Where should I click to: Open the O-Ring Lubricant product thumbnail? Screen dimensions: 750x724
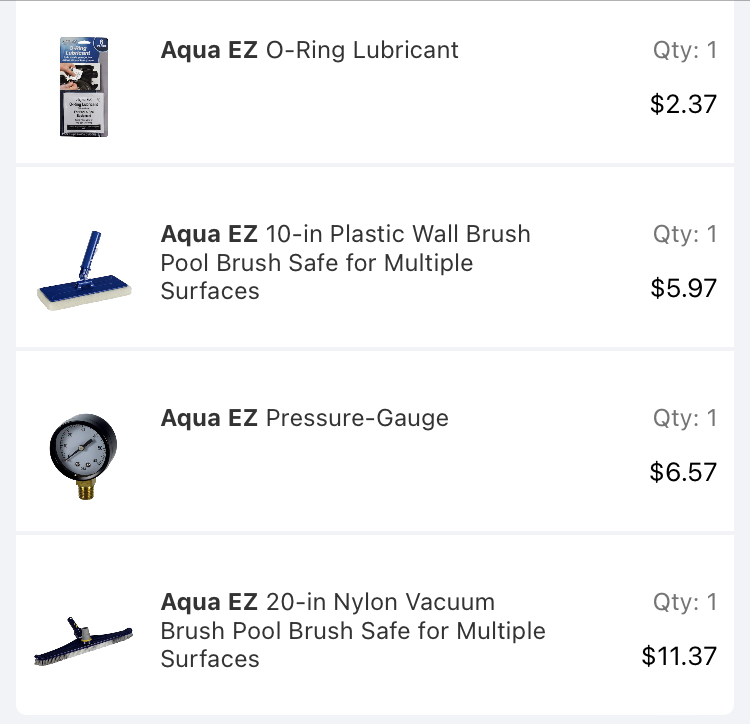[x=84, y=87]
